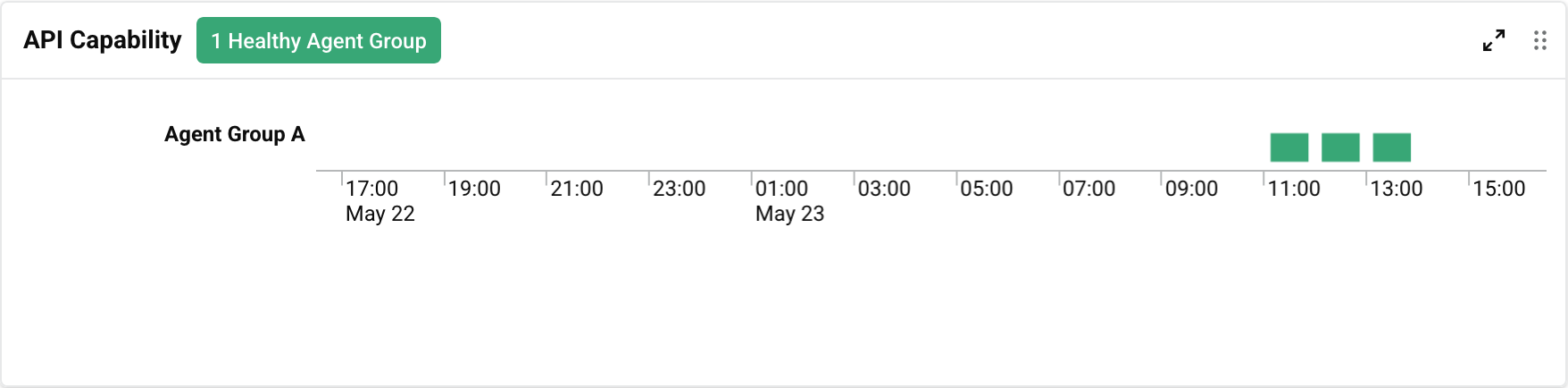Viewport: 1568px width, 388px height.
Task: Click the 11:00 axis label
Action: click(1294, 189)
